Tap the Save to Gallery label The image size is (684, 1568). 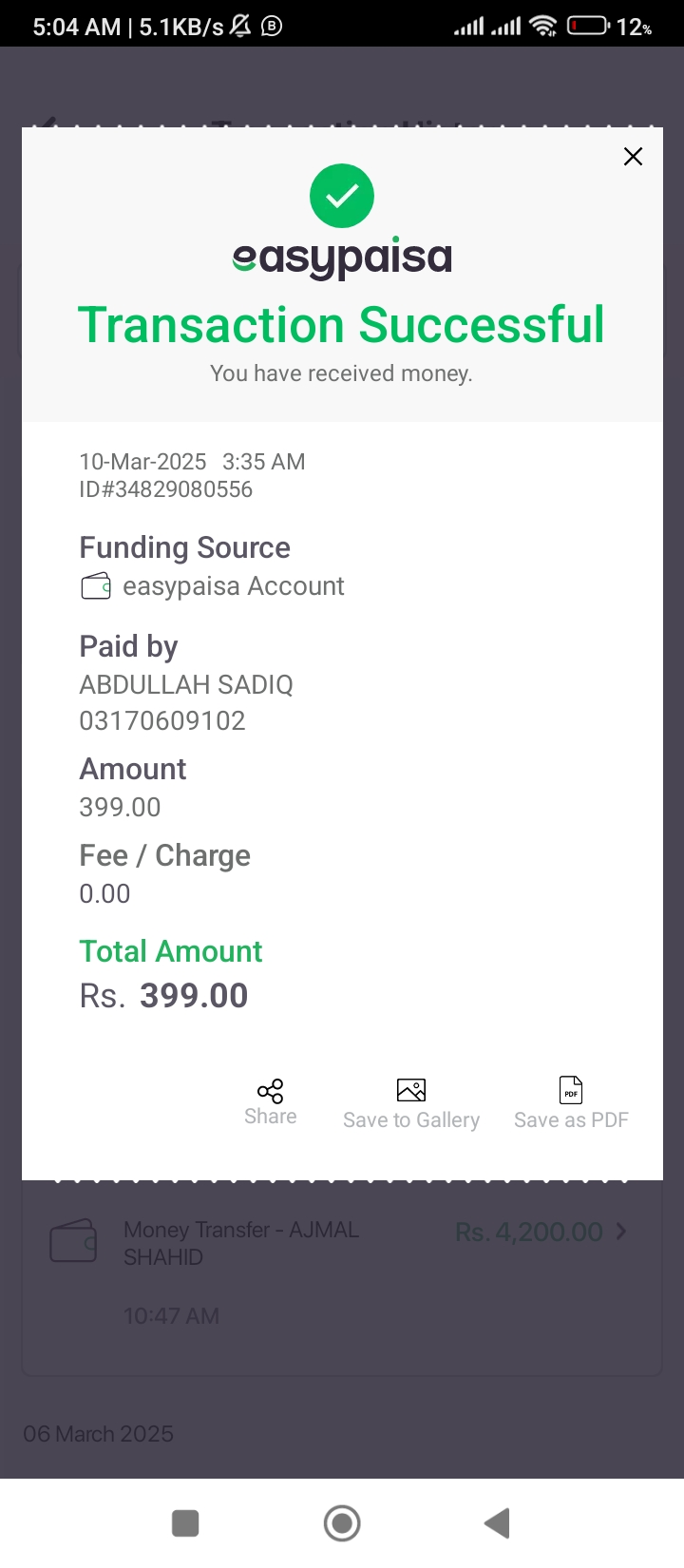click(411, 1120)
